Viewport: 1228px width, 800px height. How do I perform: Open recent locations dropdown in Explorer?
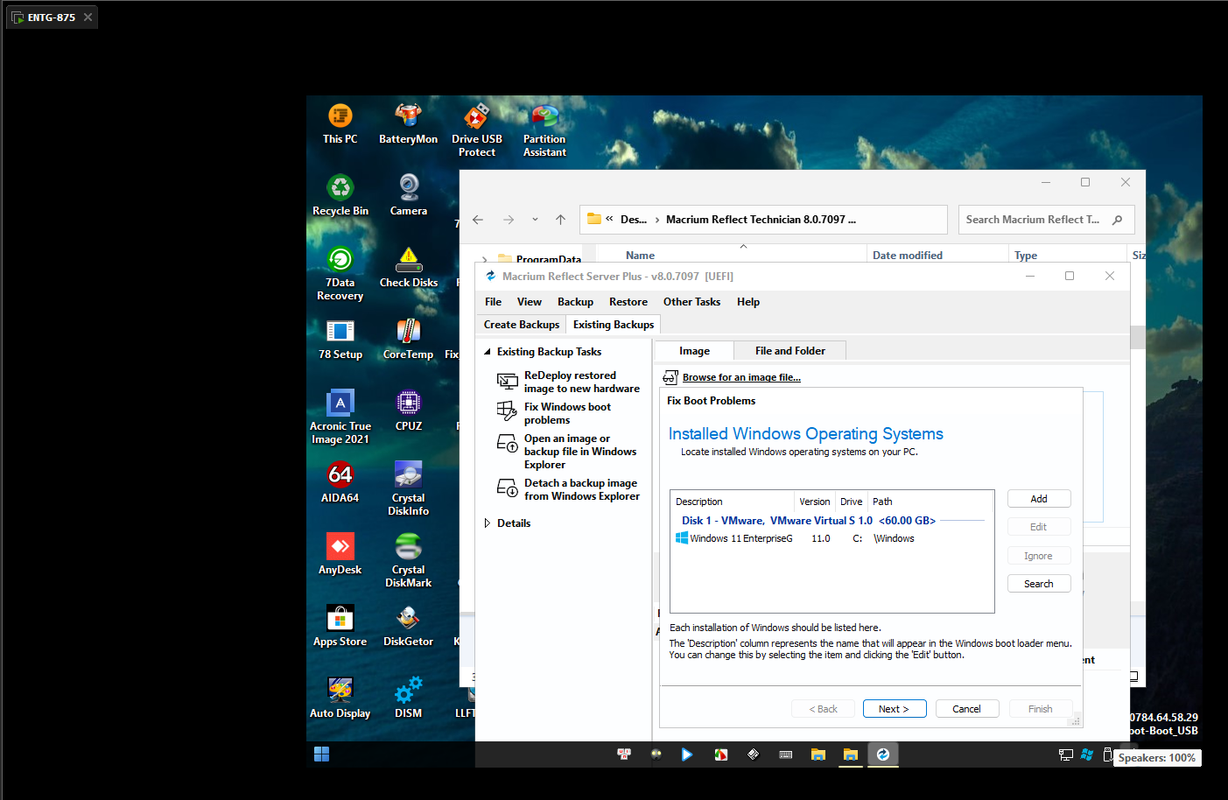(535, 219)
